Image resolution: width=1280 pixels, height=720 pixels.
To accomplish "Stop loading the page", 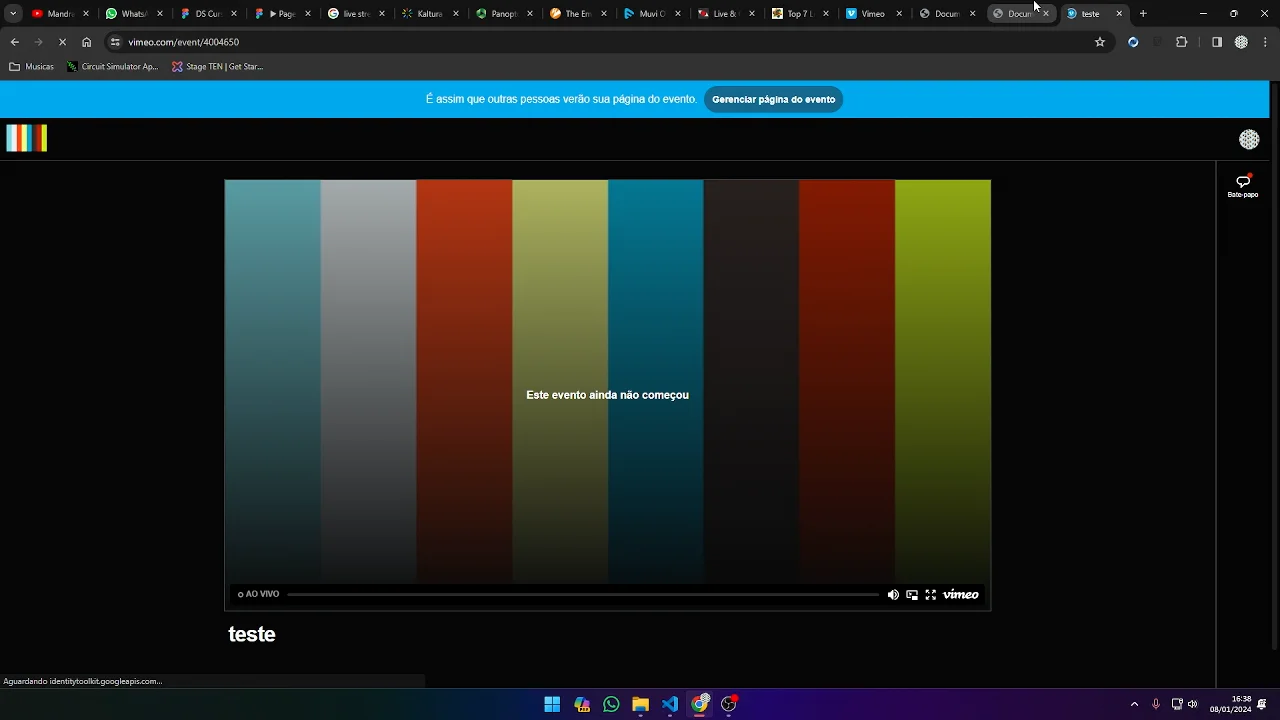I will click(62, 42).
